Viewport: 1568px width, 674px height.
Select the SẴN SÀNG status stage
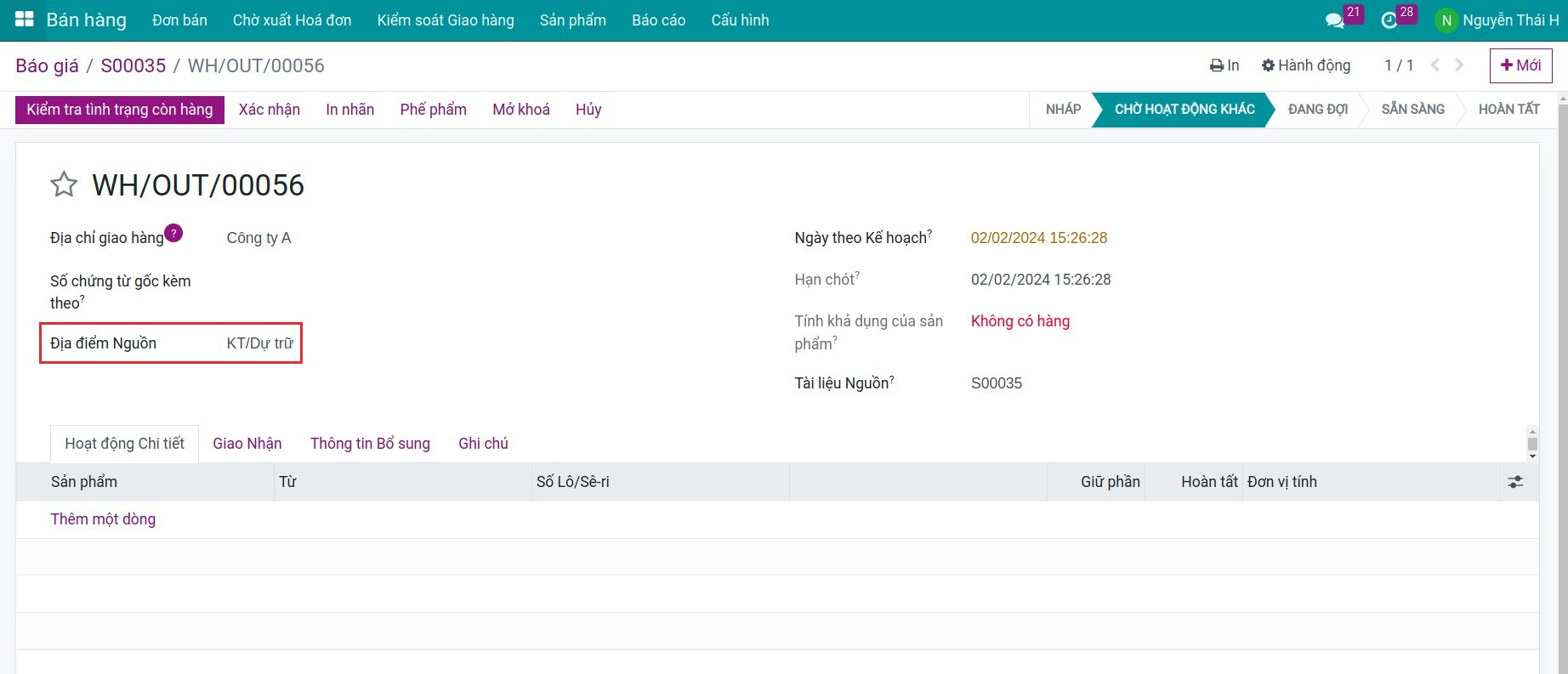coord(1412,110)
